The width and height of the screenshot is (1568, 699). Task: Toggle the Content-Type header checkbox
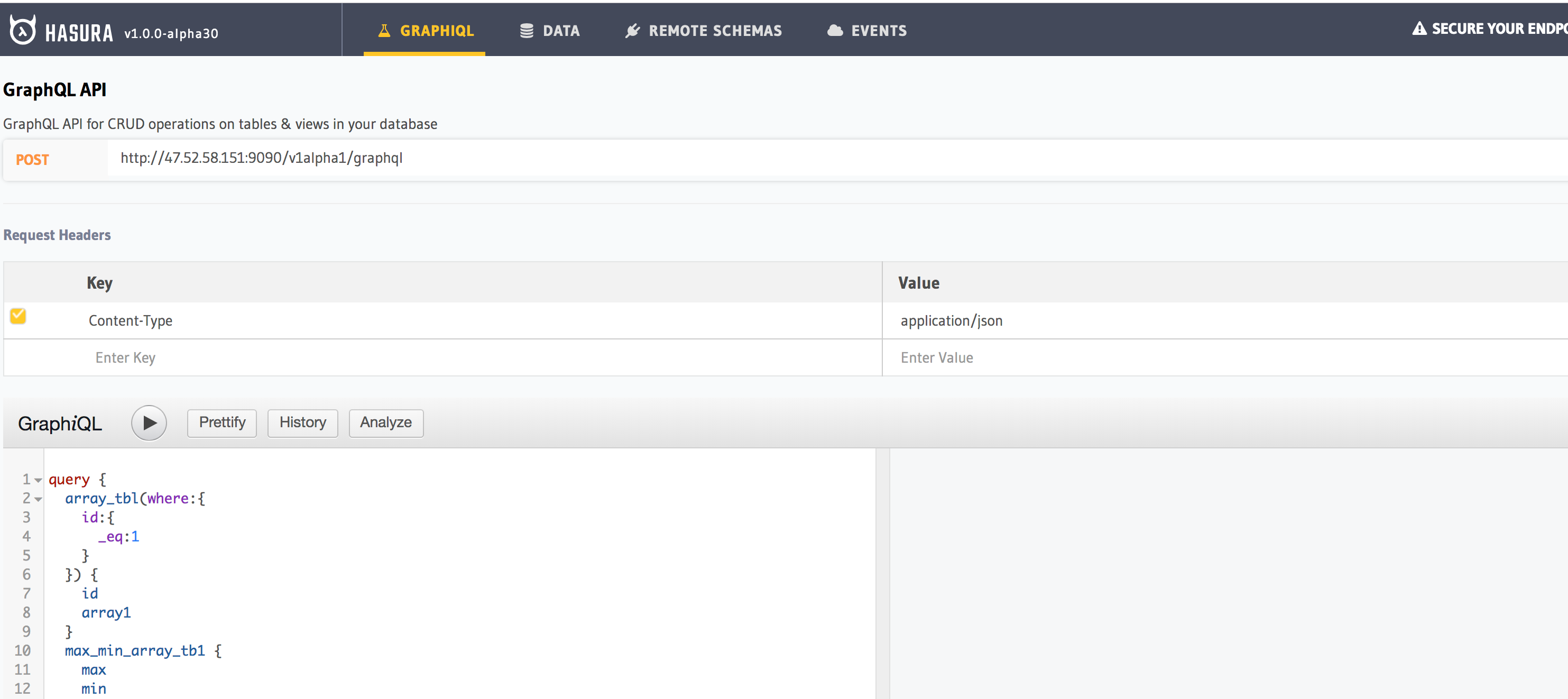tap(18, 319)
